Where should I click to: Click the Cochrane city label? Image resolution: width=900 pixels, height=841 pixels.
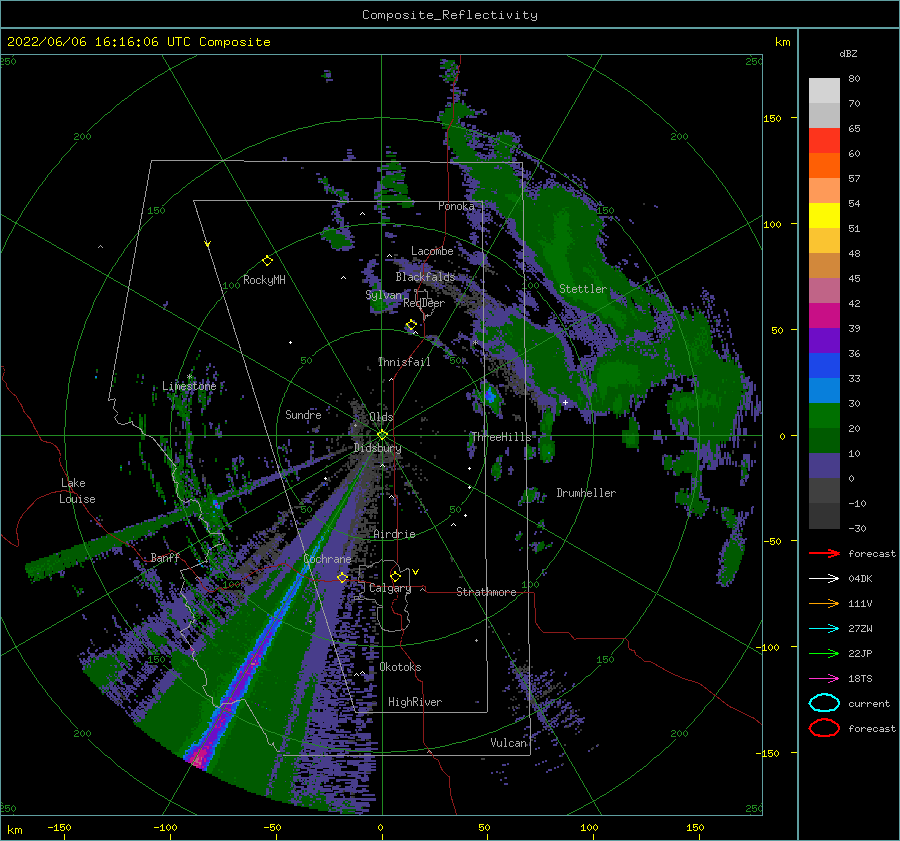[327, 559]
